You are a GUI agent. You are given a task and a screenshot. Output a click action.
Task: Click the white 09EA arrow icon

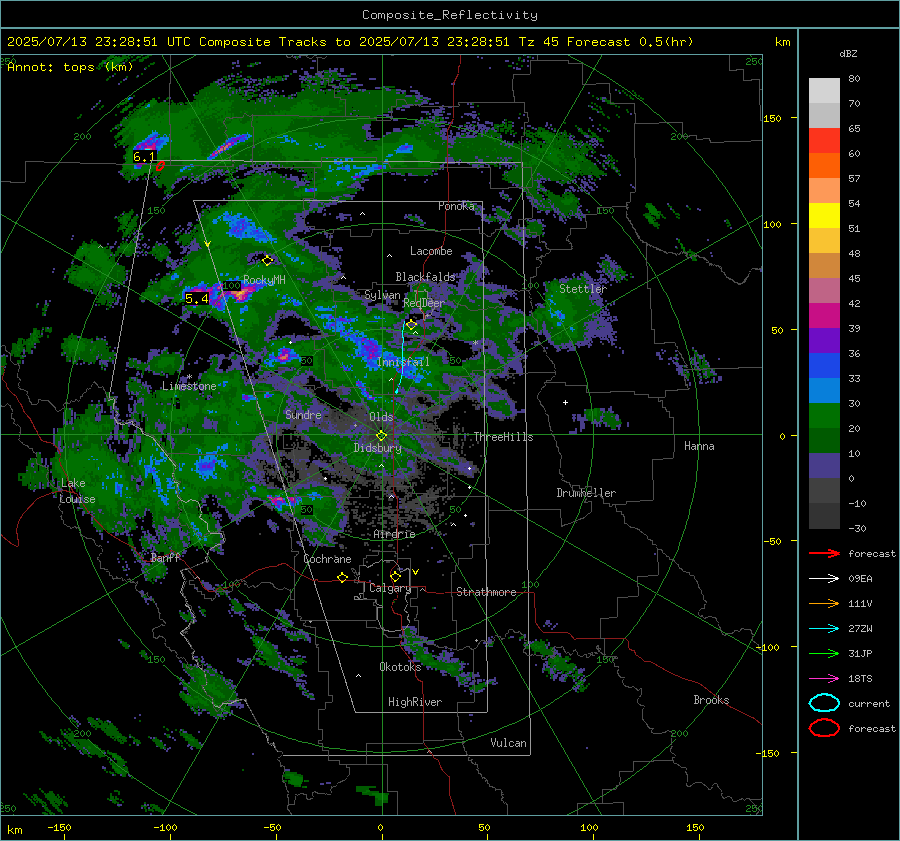[824, 578]
